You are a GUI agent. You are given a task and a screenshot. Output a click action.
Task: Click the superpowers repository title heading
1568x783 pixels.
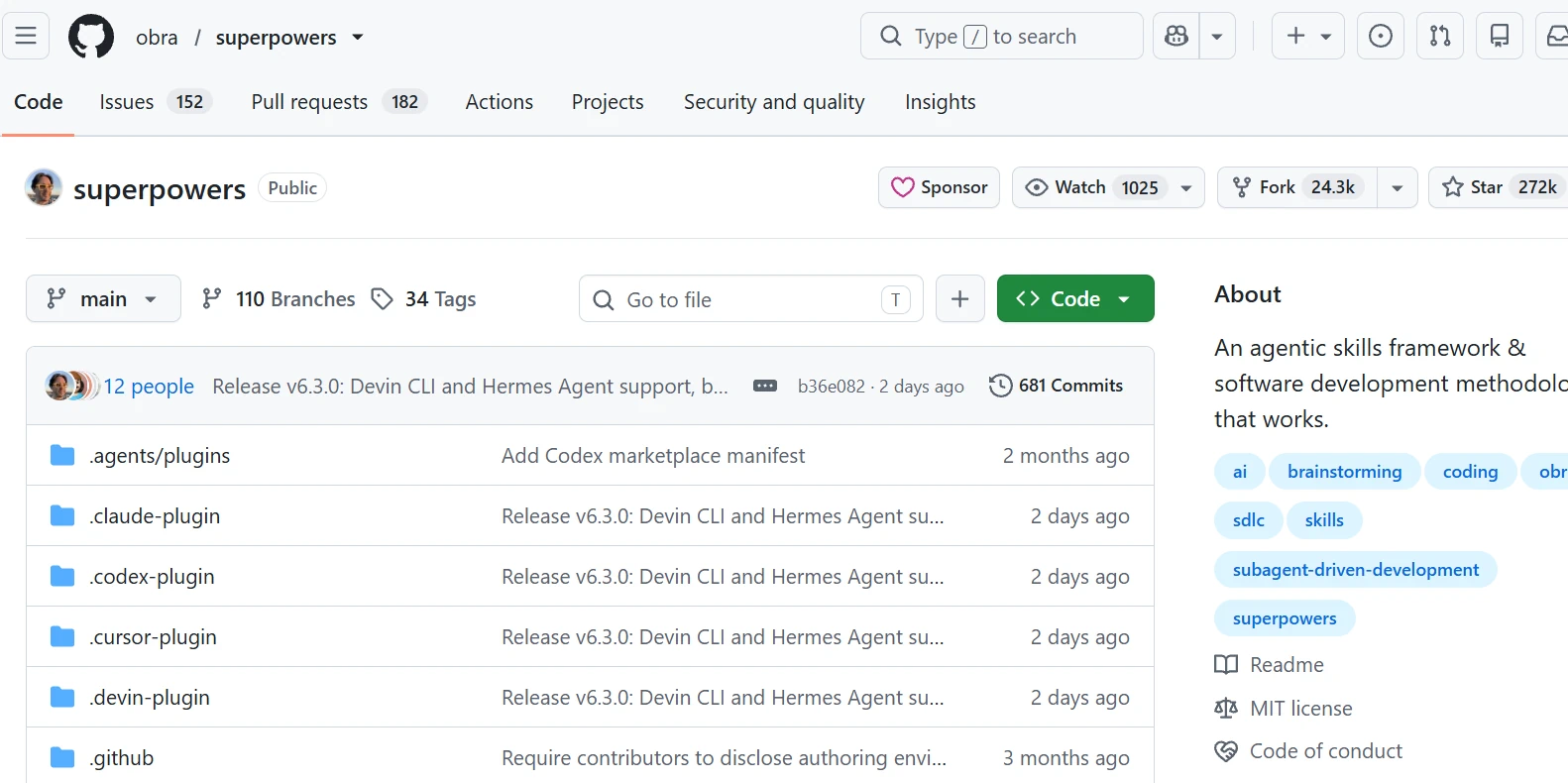[160, 189]
